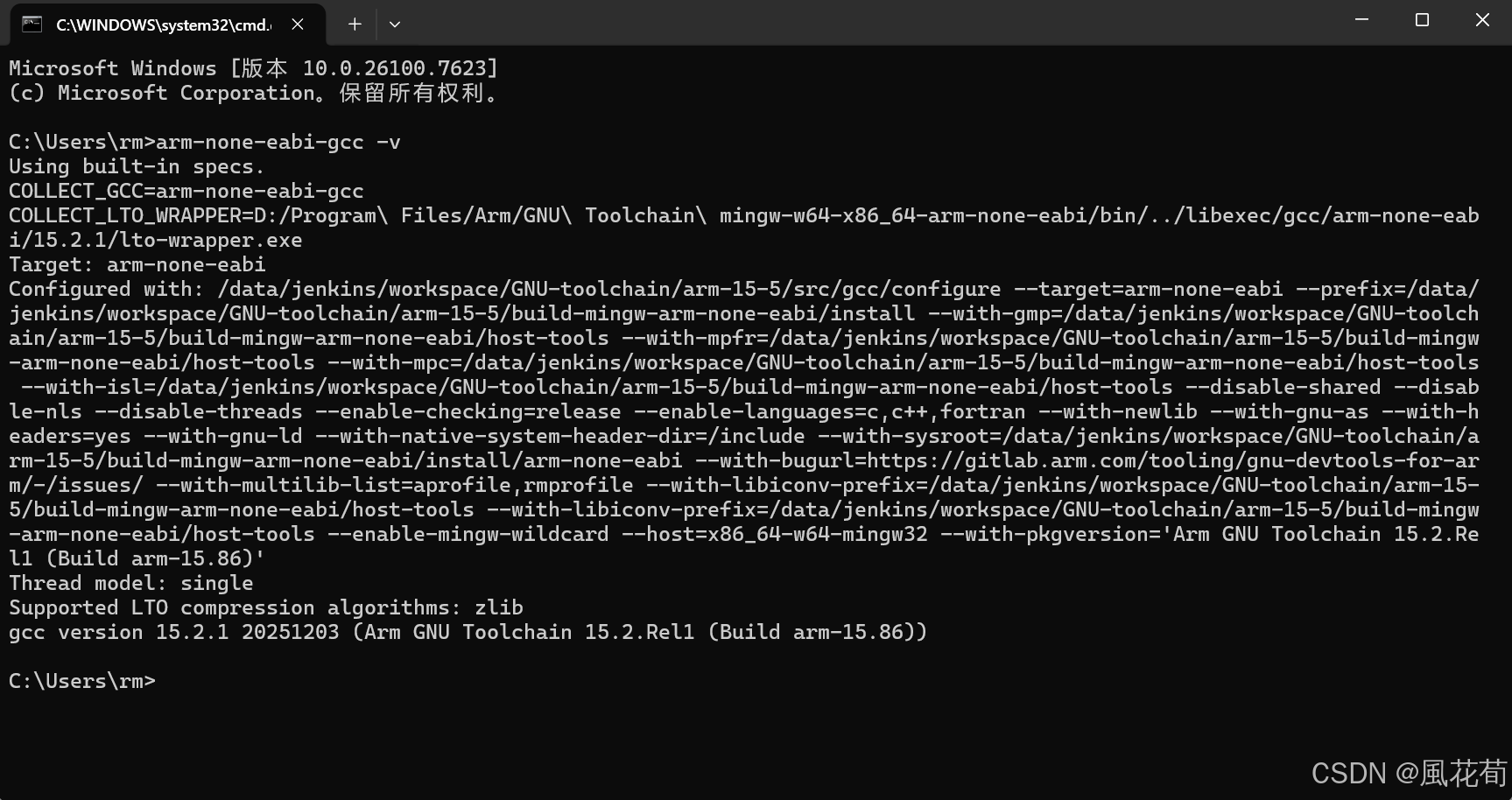Click the Microsoft Corporation copyright line
The height and width of the screenshot is (800, 1512).
254,93
